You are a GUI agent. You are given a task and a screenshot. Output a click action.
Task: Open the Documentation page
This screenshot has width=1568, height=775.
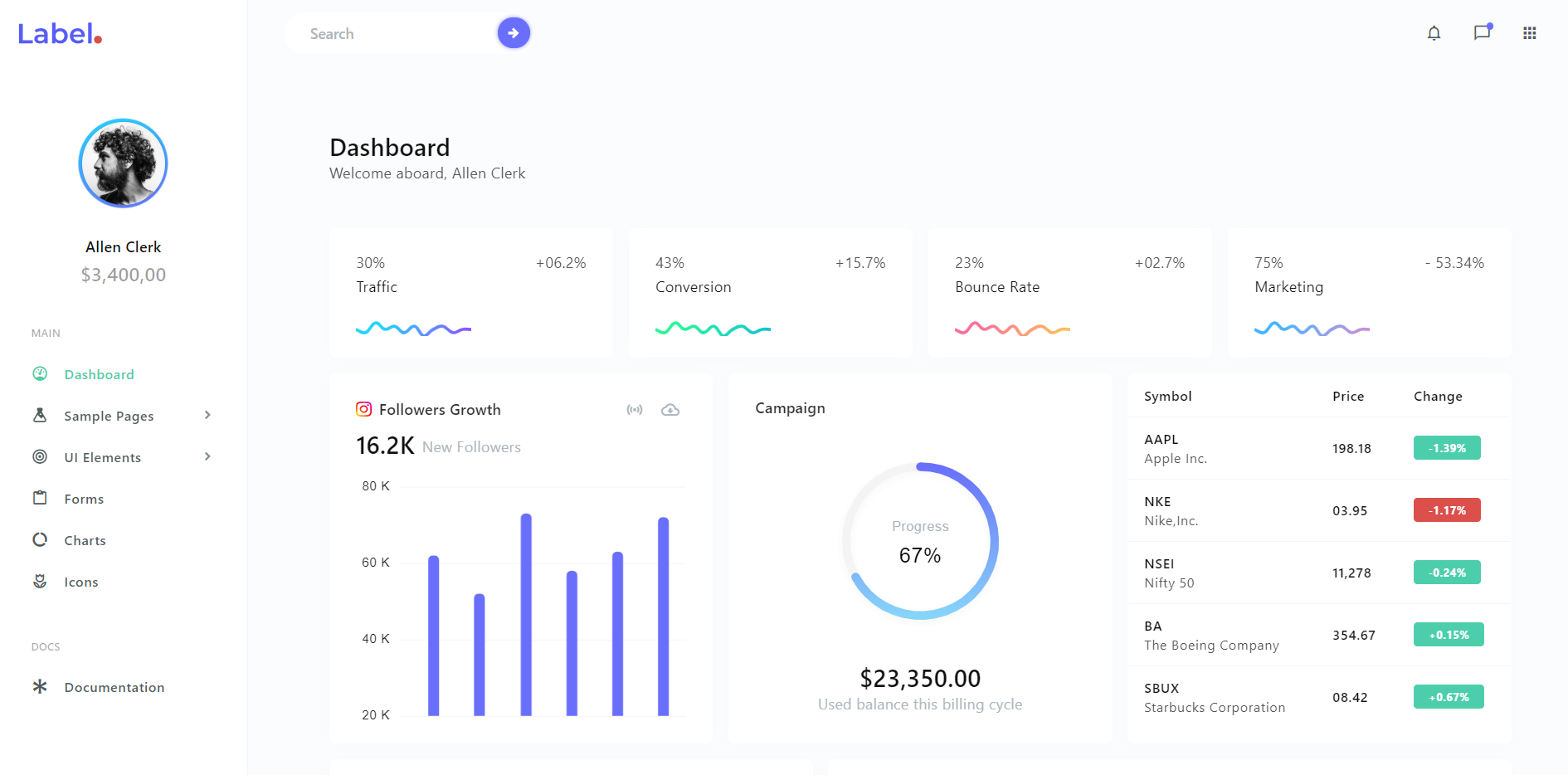[114, 687]
